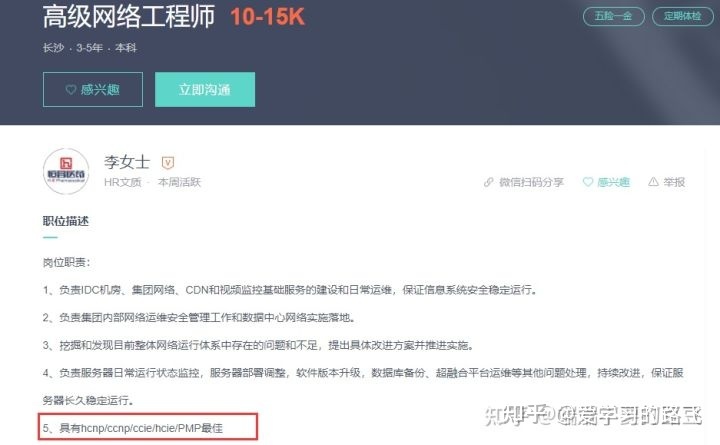The height and width of the screenshot is (445, 720).
Task: Click the HR文质 company label
Action: 123,182
